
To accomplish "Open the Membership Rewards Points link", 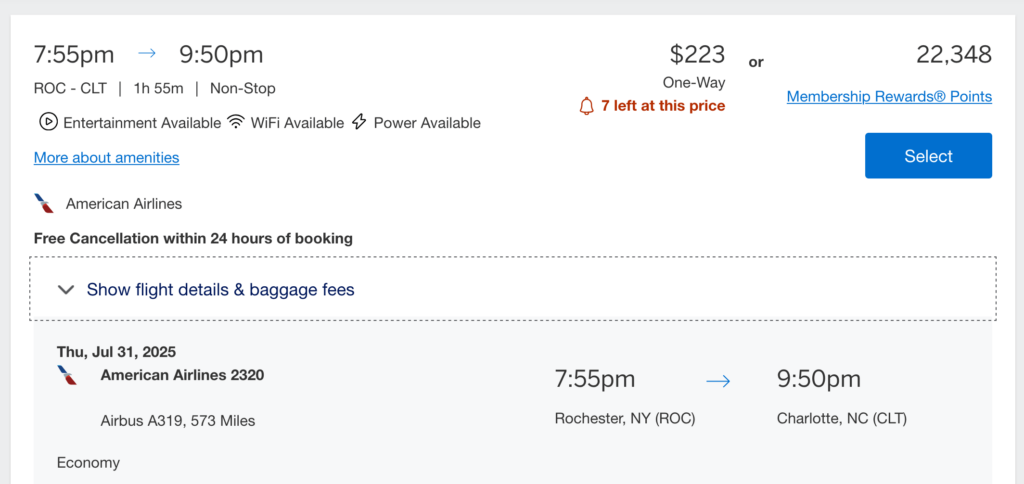I will coord(889,97).
